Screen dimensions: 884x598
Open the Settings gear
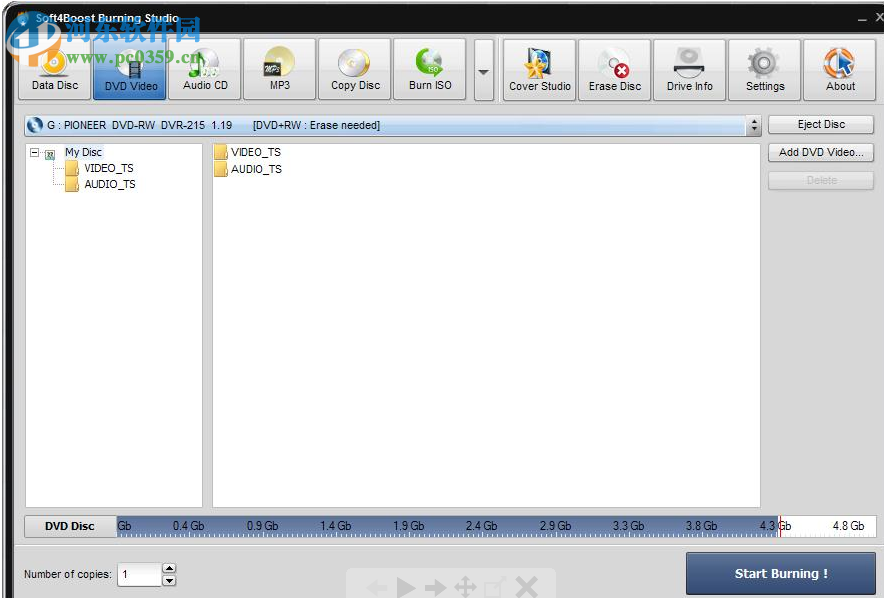pyautogui.click(x=764, y=70)
